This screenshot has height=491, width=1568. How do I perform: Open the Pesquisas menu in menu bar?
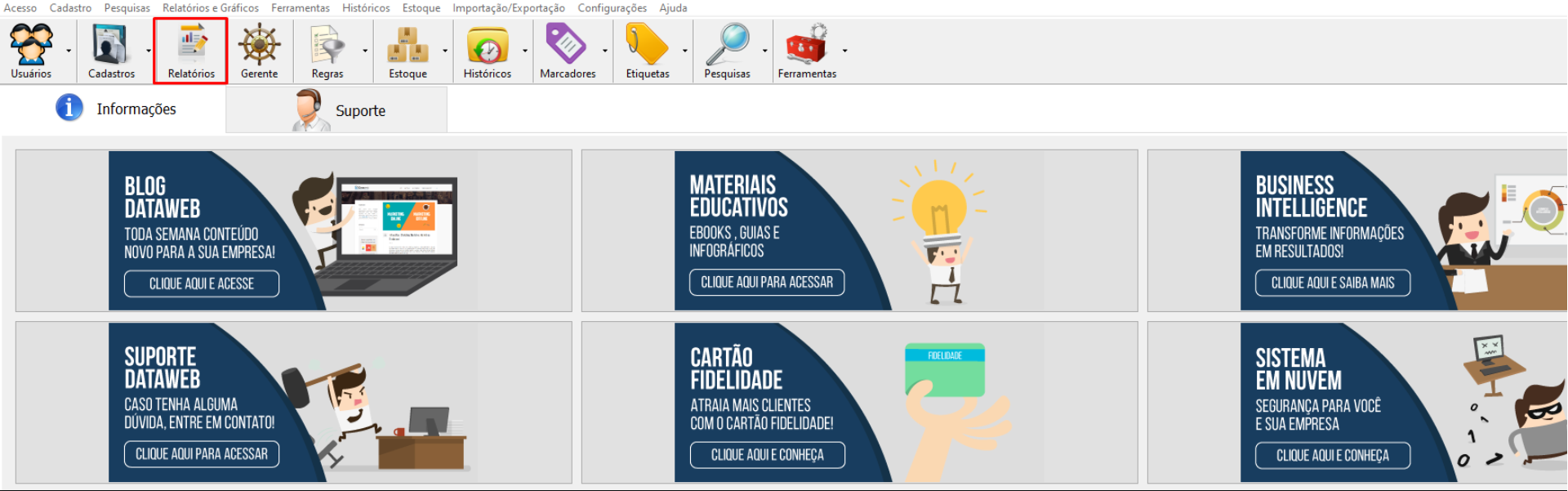pos(127,8)
